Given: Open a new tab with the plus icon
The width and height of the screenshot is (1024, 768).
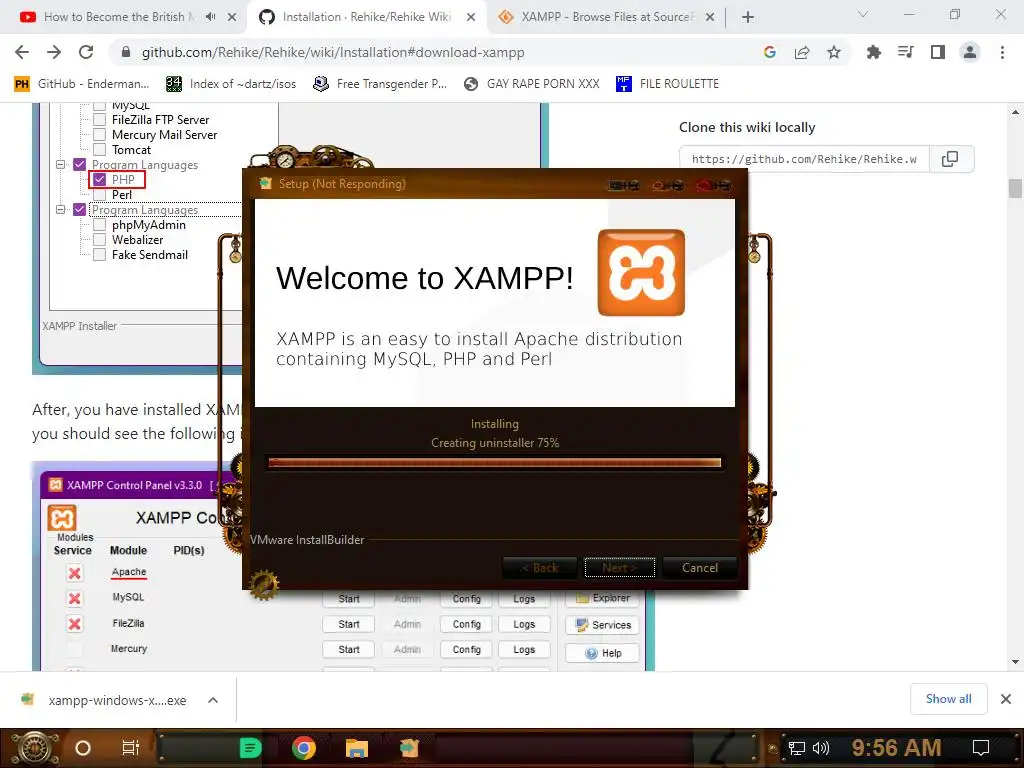Looking at the screenshot, I should (x=748, y=18).
